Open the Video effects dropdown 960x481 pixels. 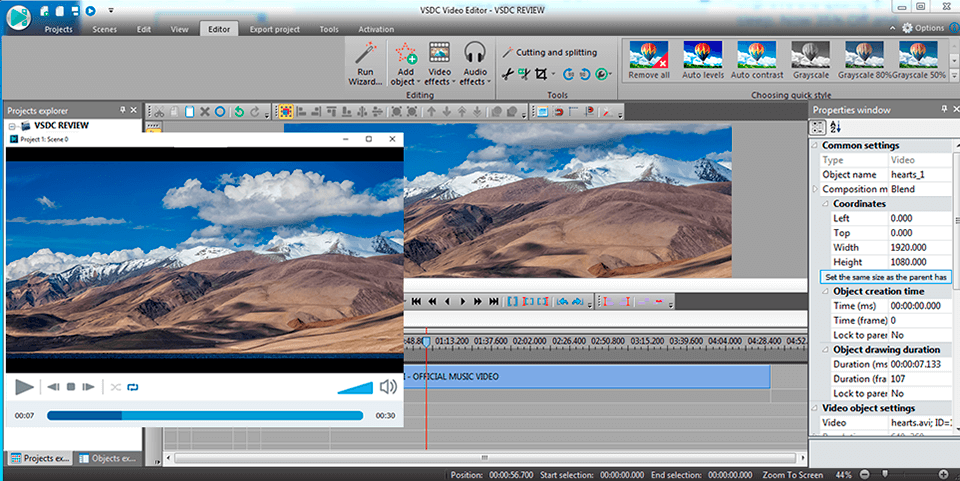(x=439, y=64)
